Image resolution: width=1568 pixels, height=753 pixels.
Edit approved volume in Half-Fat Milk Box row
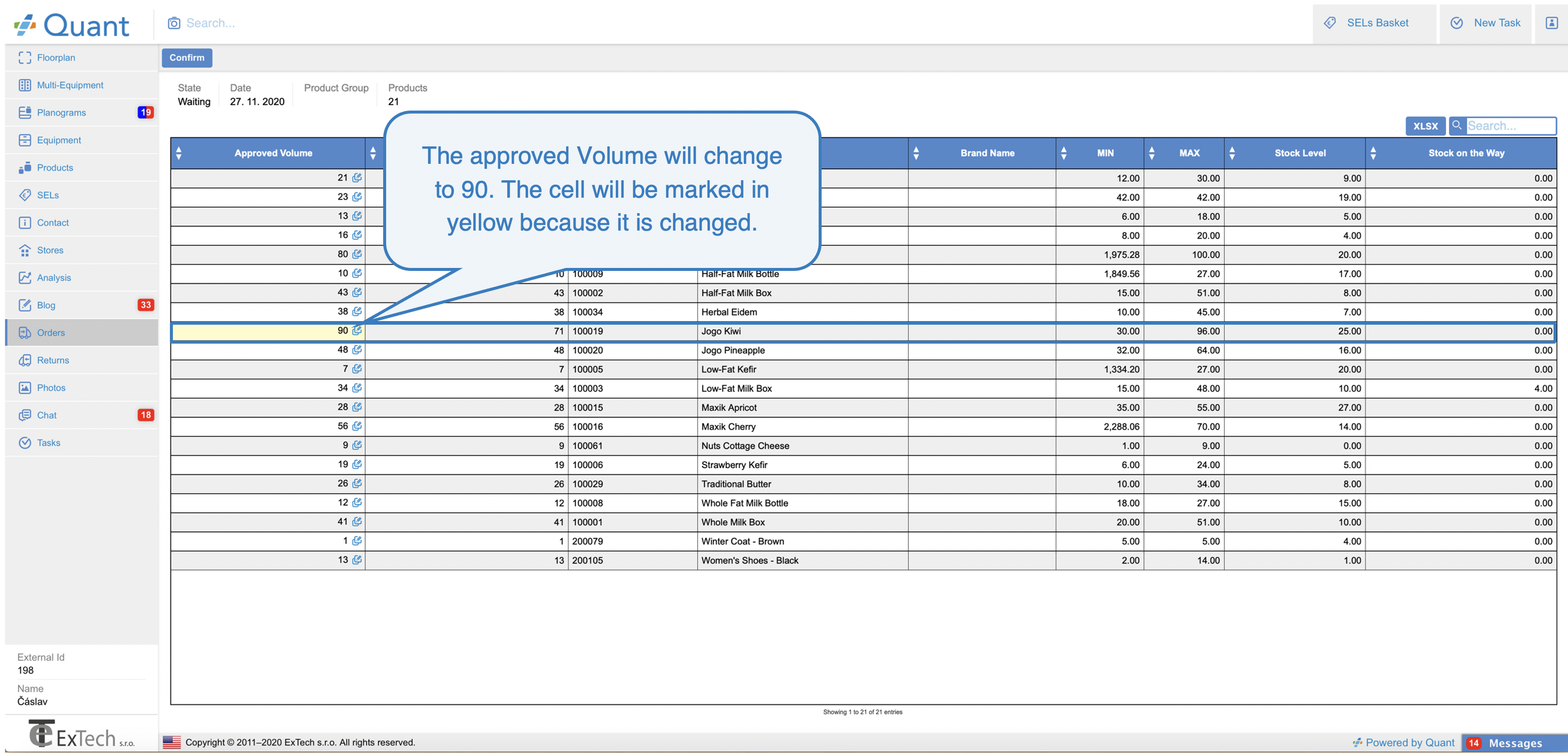tap(357, 292)
